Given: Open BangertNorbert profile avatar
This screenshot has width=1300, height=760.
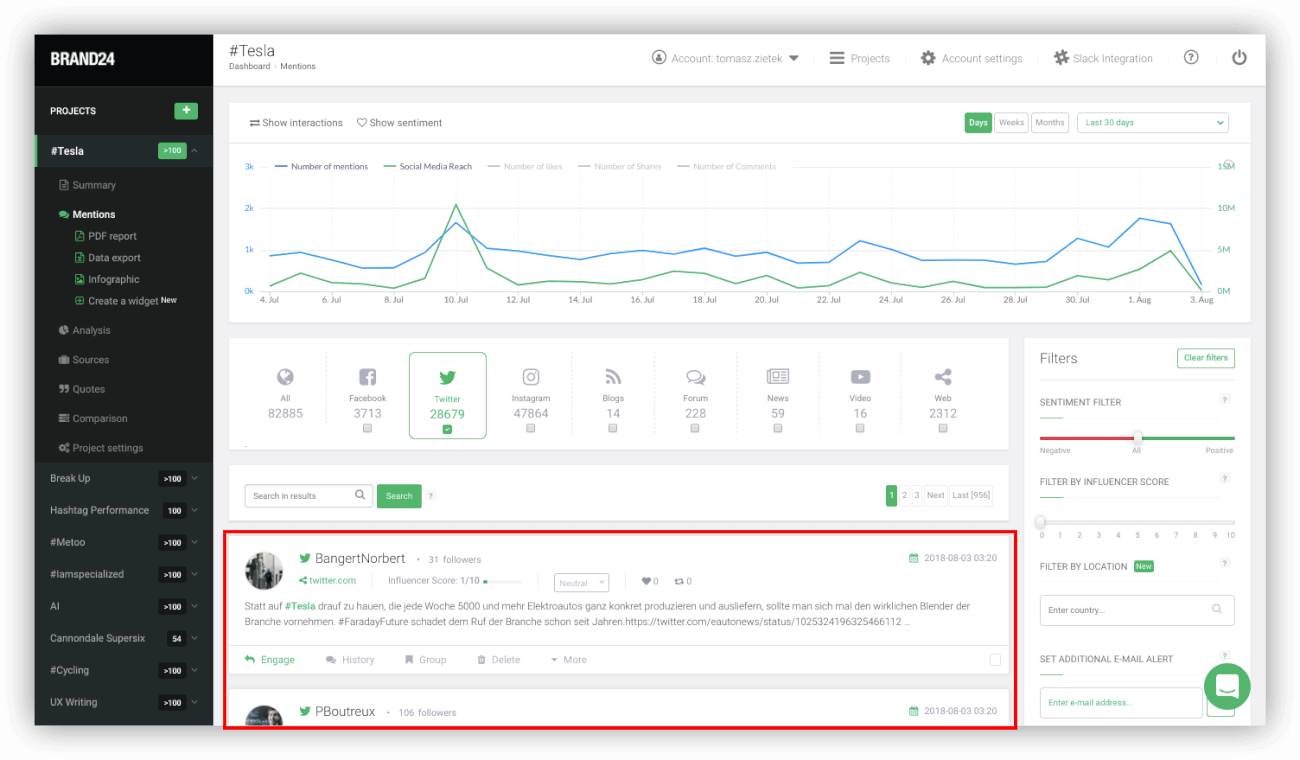Looking at the screenshot, I should 264,571.
